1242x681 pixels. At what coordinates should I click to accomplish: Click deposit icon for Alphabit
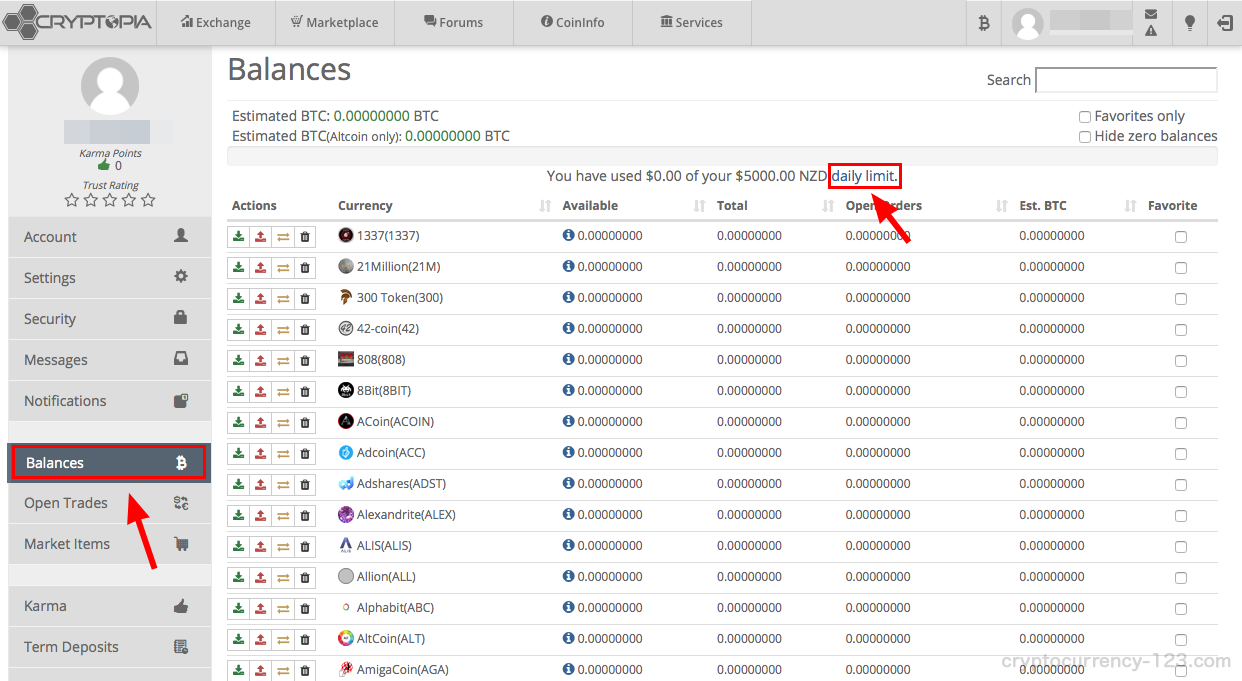[238, 609]
